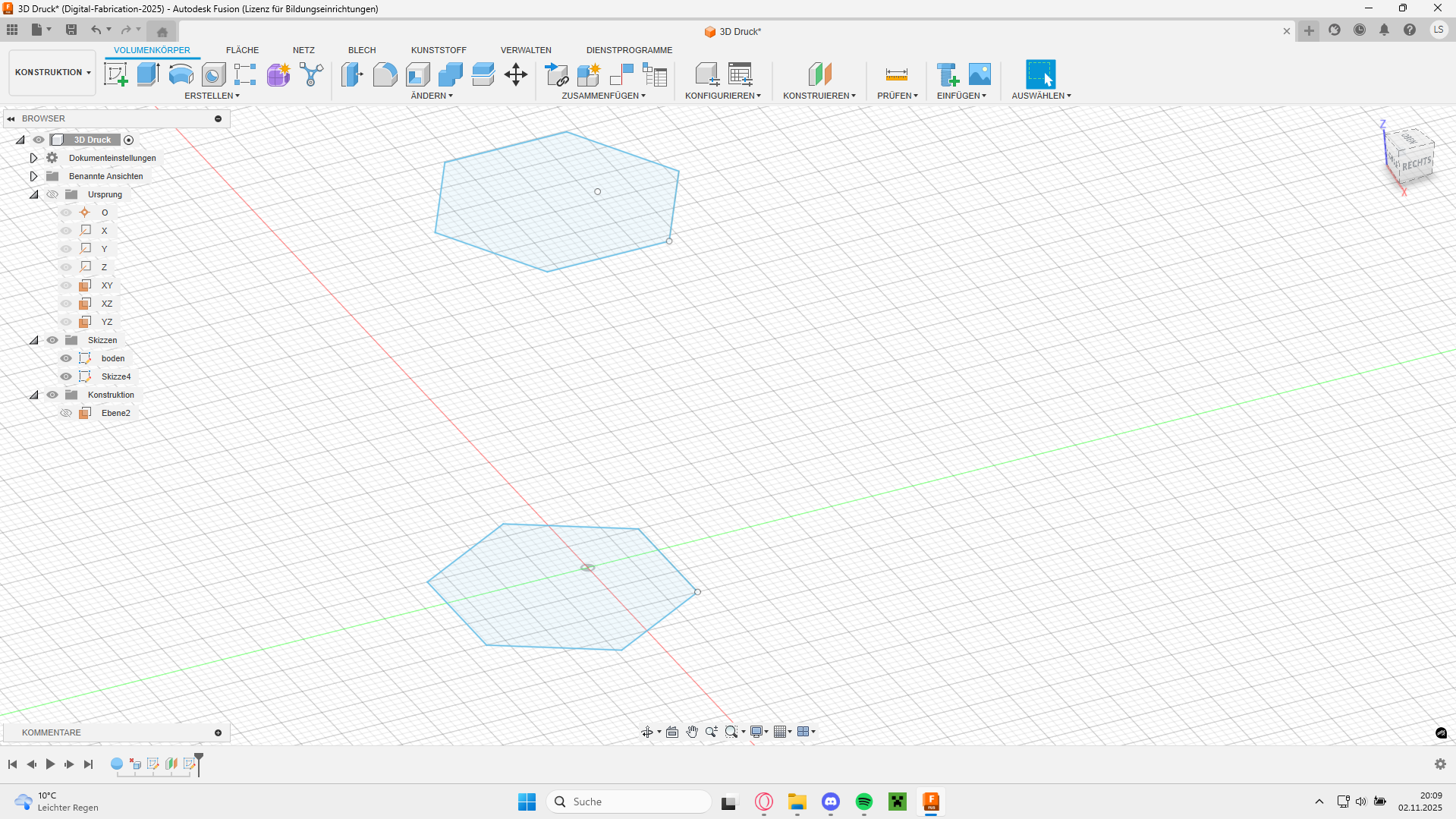The image size is (1456, 819).
Task: Hide the boden sketch
Action: point(66,358)
